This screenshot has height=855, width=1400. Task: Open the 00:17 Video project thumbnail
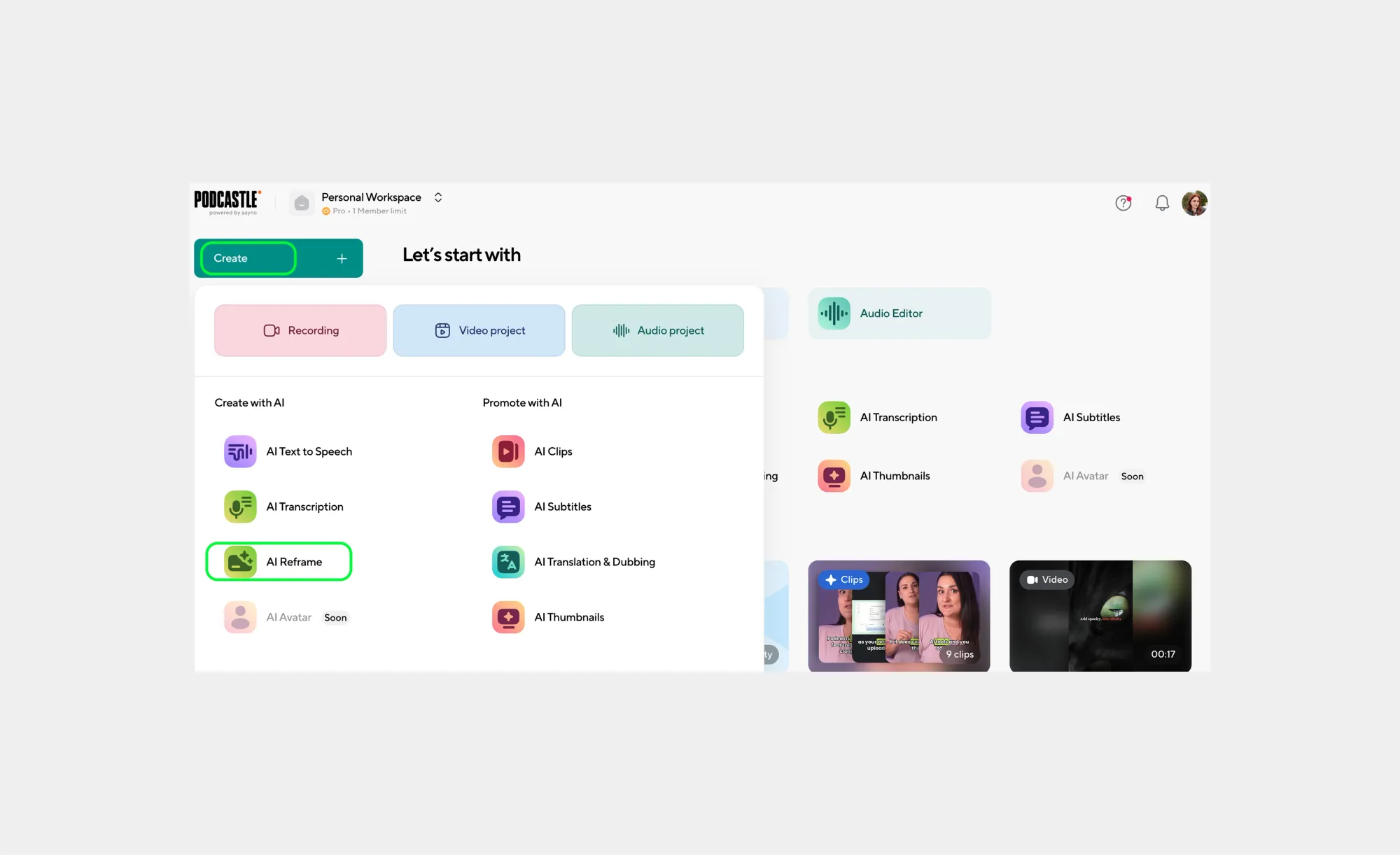coord(1100,616)
